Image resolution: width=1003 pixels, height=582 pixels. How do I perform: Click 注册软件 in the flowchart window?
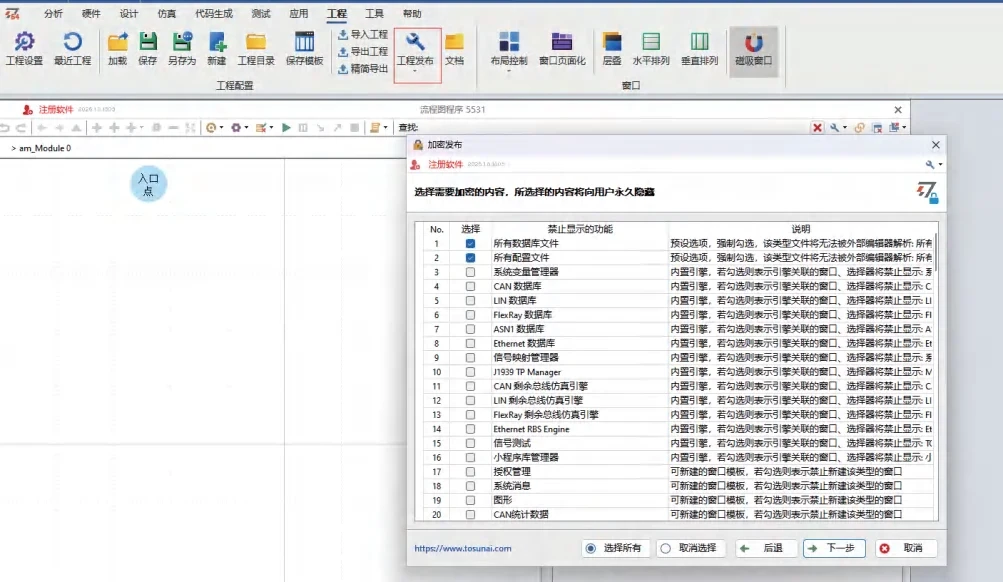click(x=56, y=110)
